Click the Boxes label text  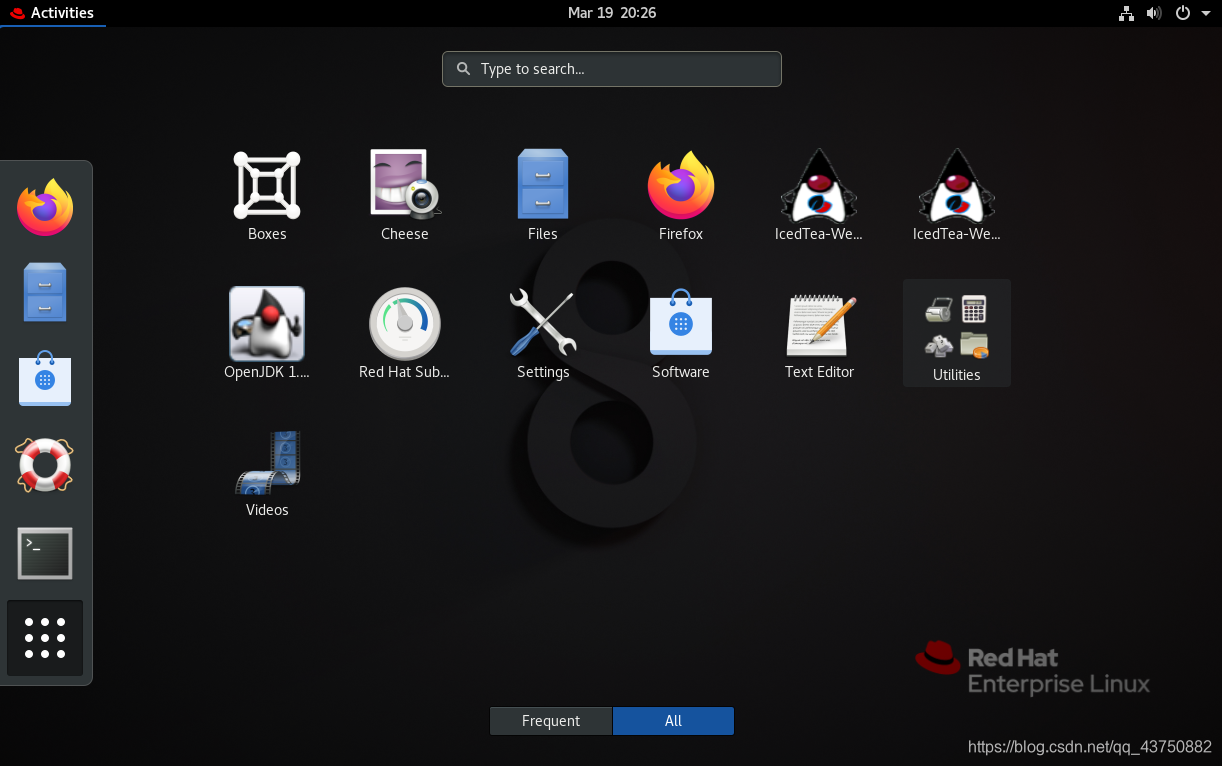(267, 234)
